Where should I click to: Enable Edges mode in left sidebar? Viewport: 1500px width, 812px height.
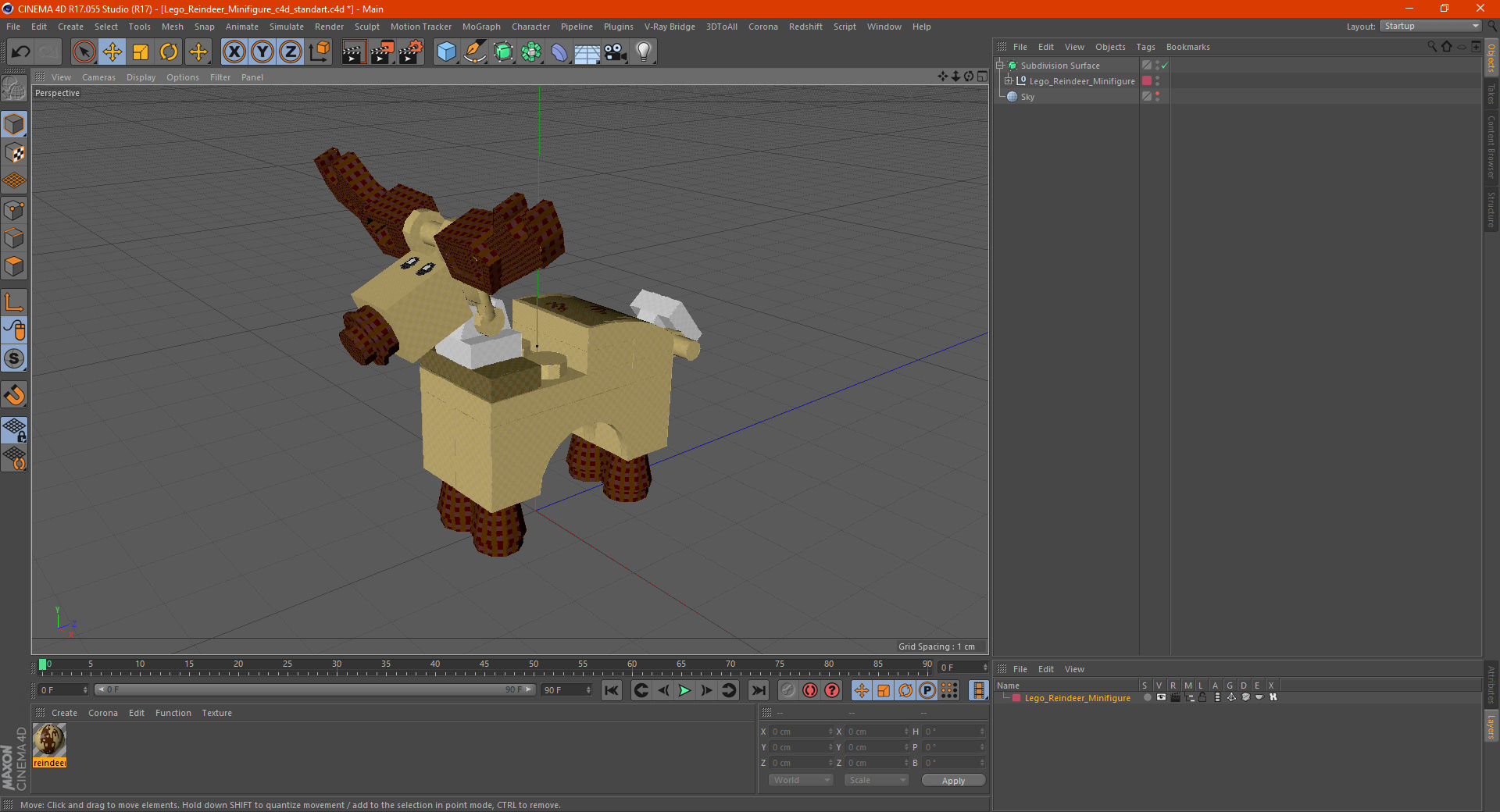[14, 238]
